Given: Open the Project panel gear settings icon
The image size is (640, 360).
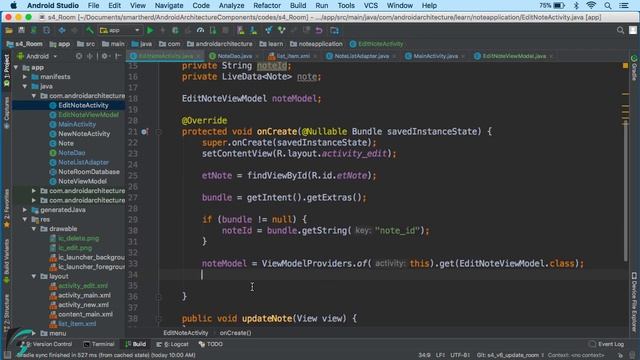Looking at the screenshot, I should coord(105,56).
